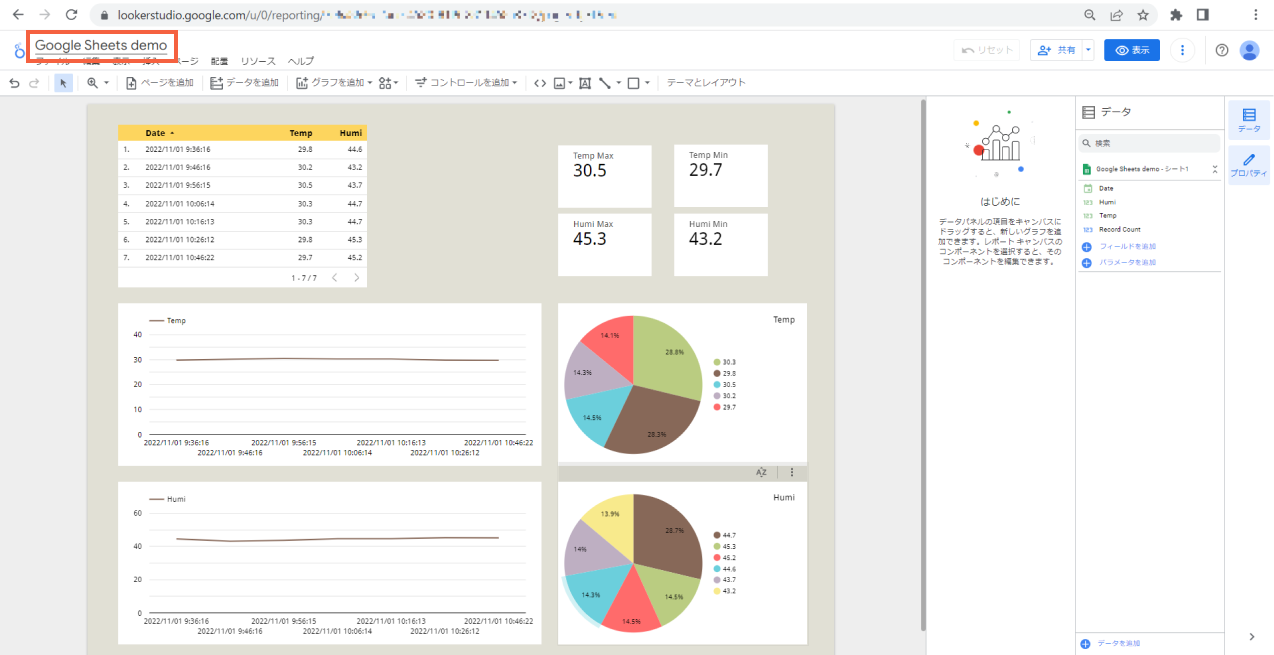Viewport: 1274px width, 655px height.
Task: Activate the selection mode arrow tool
Action: click(63, 83)
